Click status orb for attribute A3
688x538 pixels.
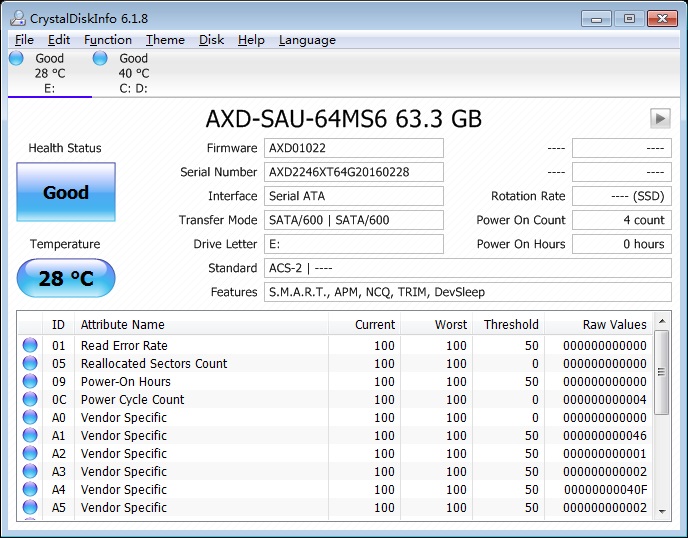coord(30,471)
